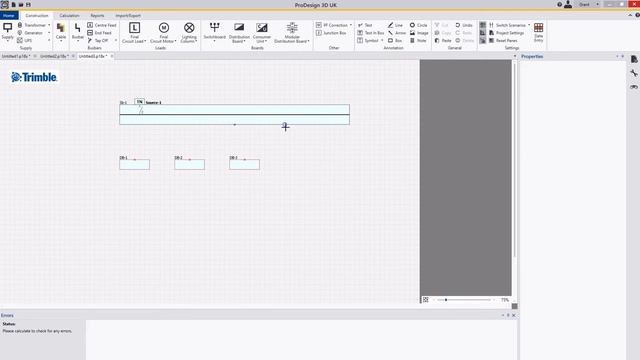Switch to the first Untitled document tab
Viewport: 640px width, 360px height.
pyautogui.click(x=15, y=56)
